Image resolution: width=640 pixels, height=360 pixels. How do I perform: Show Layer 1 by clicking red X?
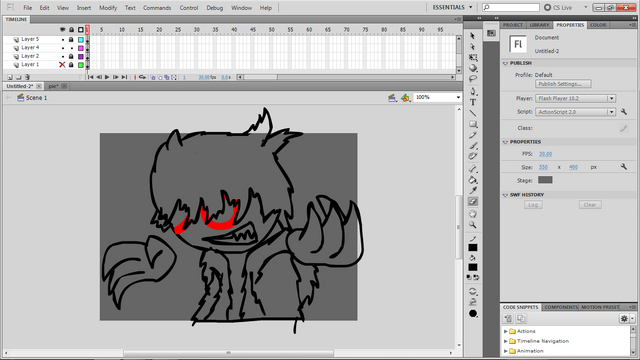pyautogui.click(x=62, y=64)
